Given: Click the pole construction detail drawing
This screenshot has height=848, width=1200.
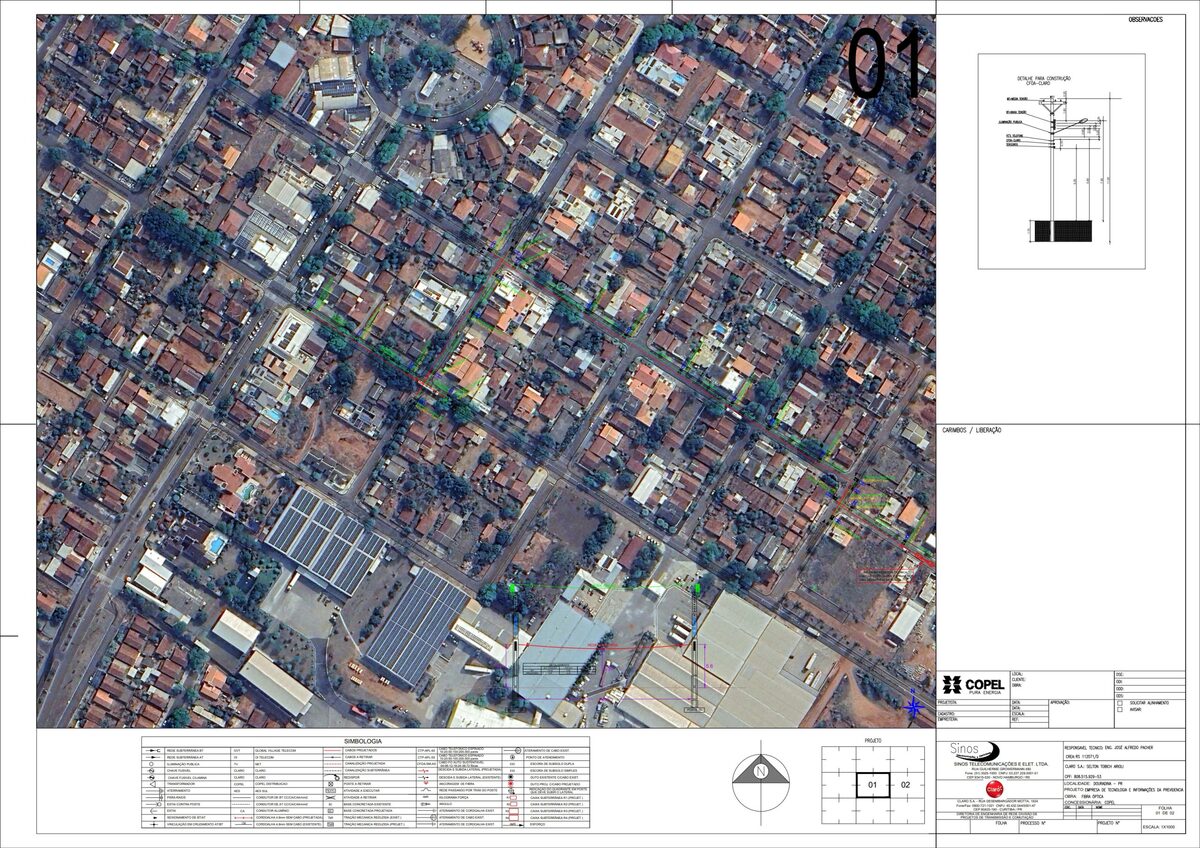Looking at the screenshot, I should click(1060, 170).
